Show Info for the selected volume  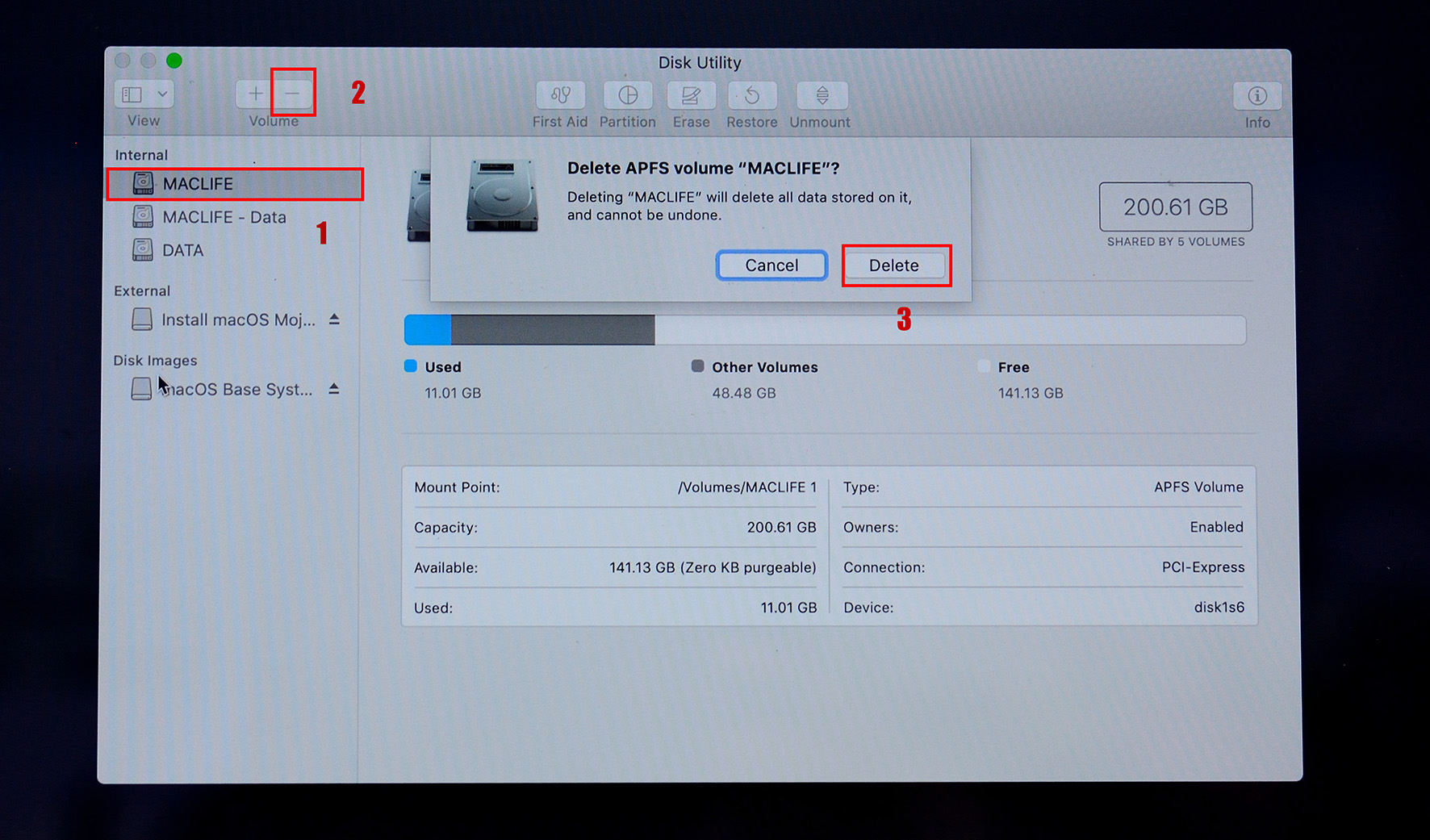coord(1256,96)
